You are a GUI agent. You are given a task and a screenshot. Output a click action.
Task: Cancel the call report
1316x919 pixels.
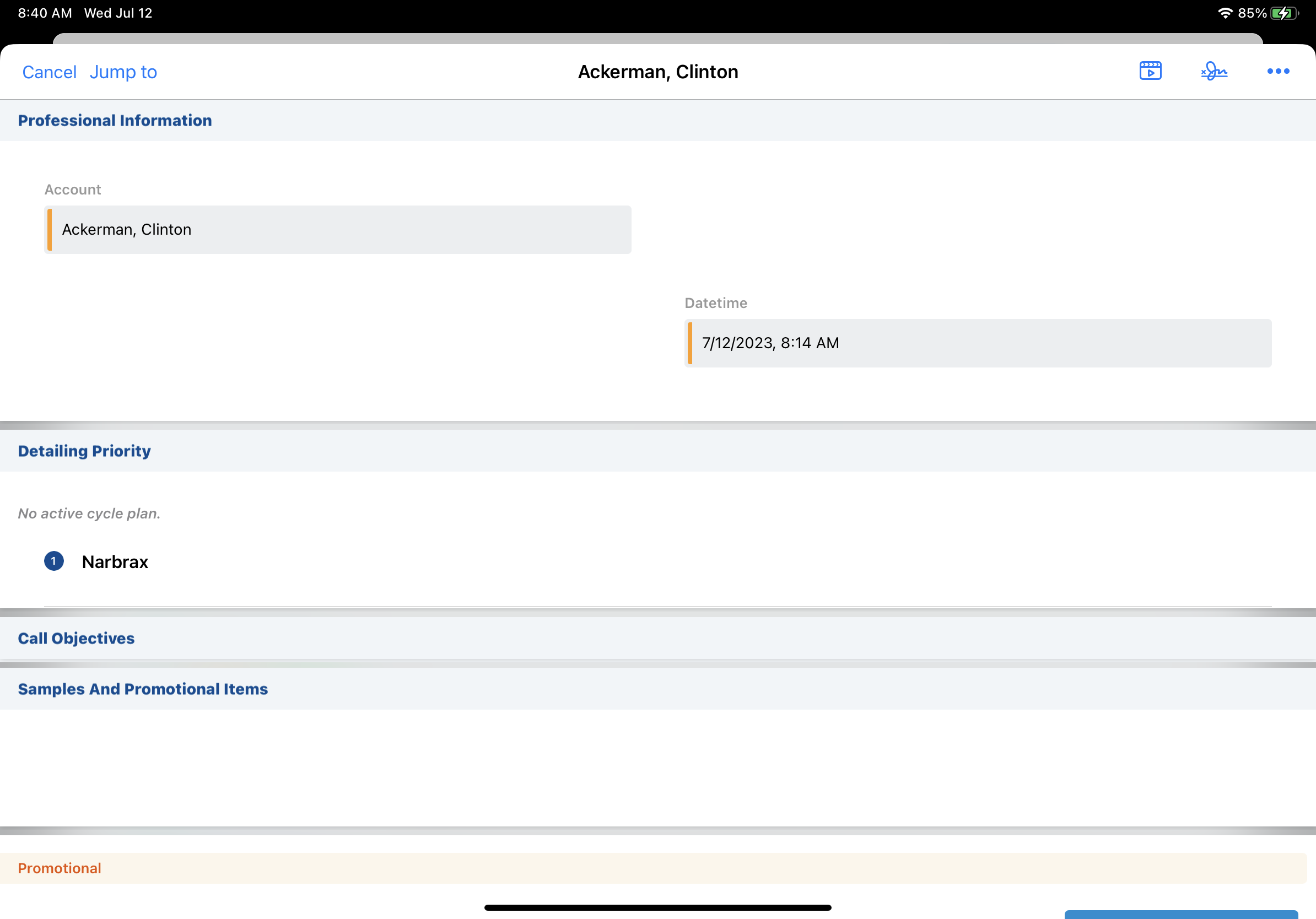(x=49, y=72)
